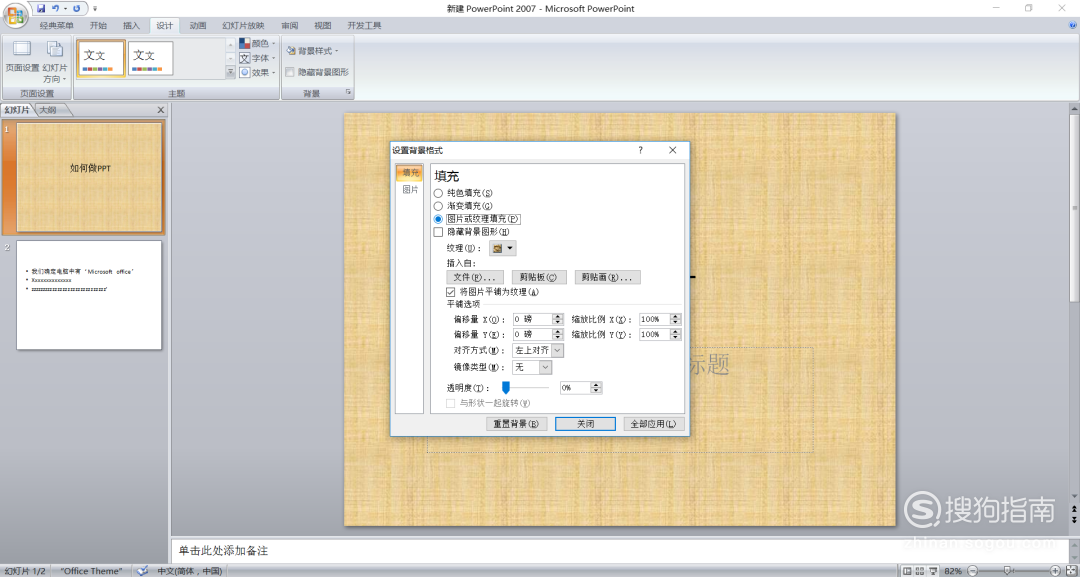1080x577 pixels.
Task: Open the 对齐方式 dropdown 左上对齐
Action: (538, 350)
